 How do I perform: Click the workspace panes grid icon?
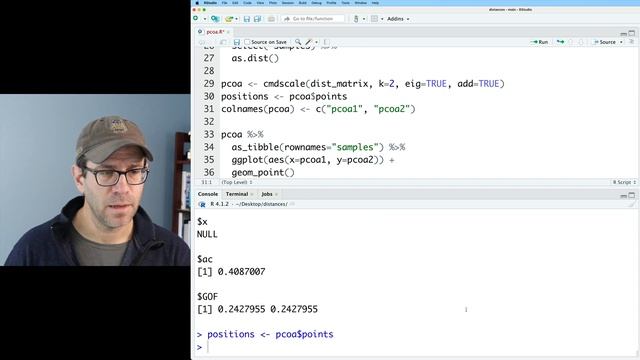click(x=374, y=19)
